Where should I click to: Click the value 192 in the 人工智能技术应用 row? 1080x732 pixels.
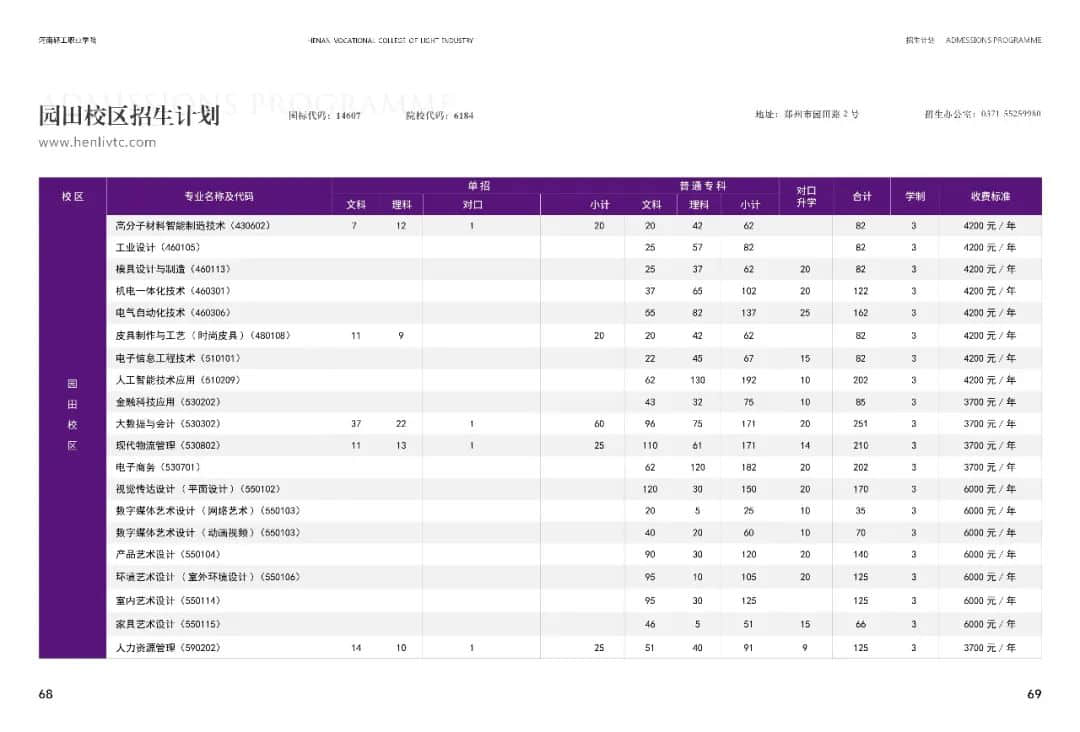(749, 380)
